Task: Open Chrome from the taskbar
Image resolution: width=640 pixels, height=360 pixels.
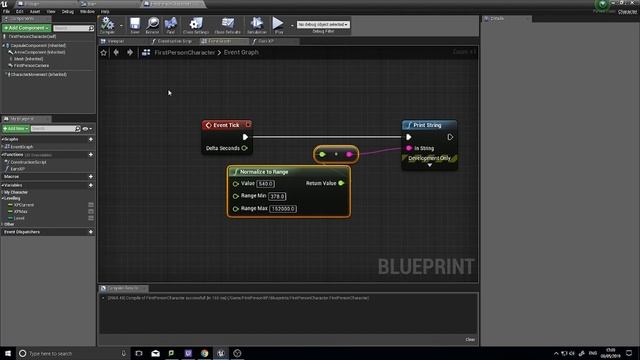Action: pos(204,353)
